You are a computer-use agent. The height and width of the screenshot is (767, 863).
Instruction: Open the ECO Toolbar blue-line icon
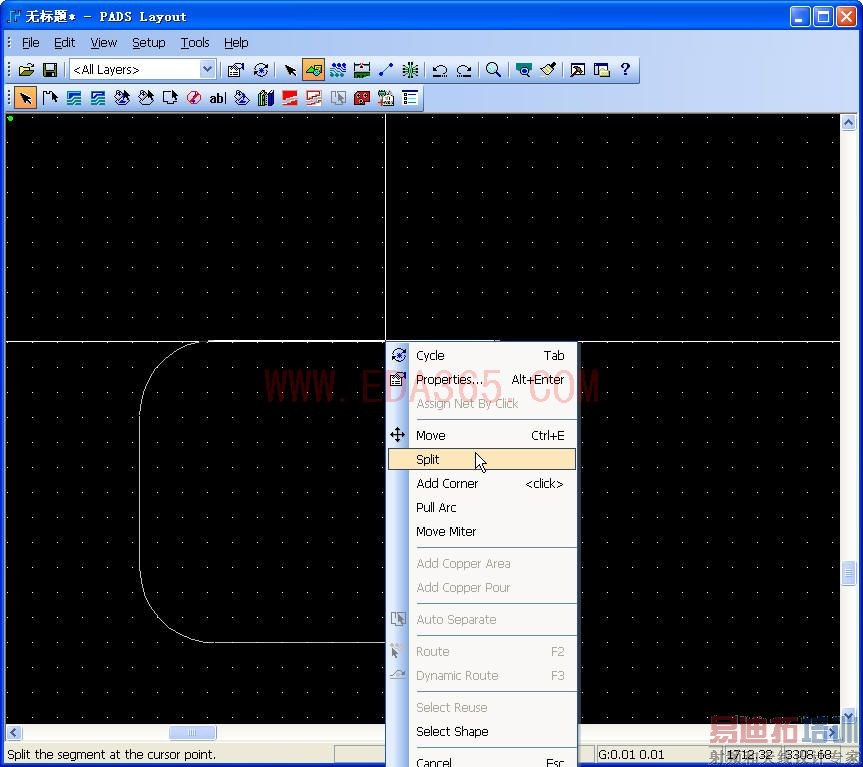click(386, 70)
